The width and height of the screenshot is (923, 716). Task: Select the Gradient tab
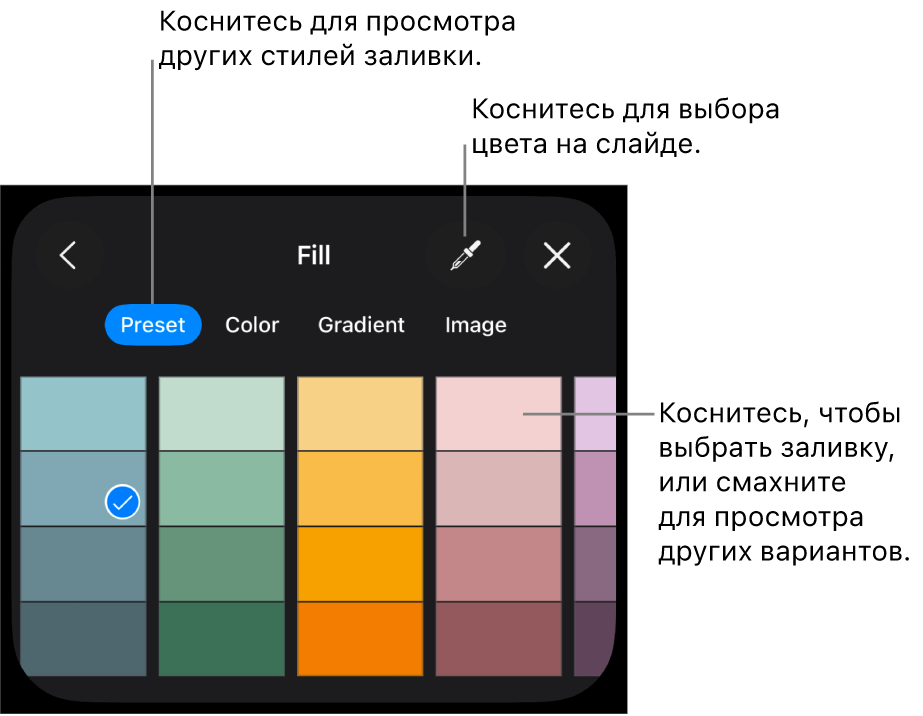361,325
